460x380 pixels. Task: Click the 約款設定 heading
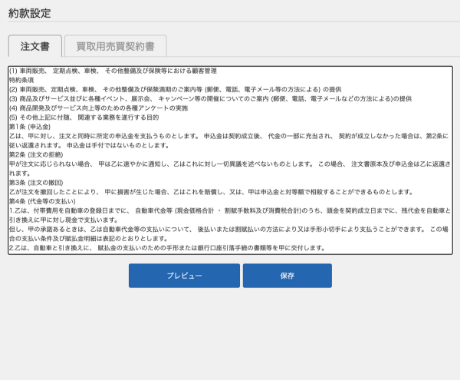pos(30,13)
